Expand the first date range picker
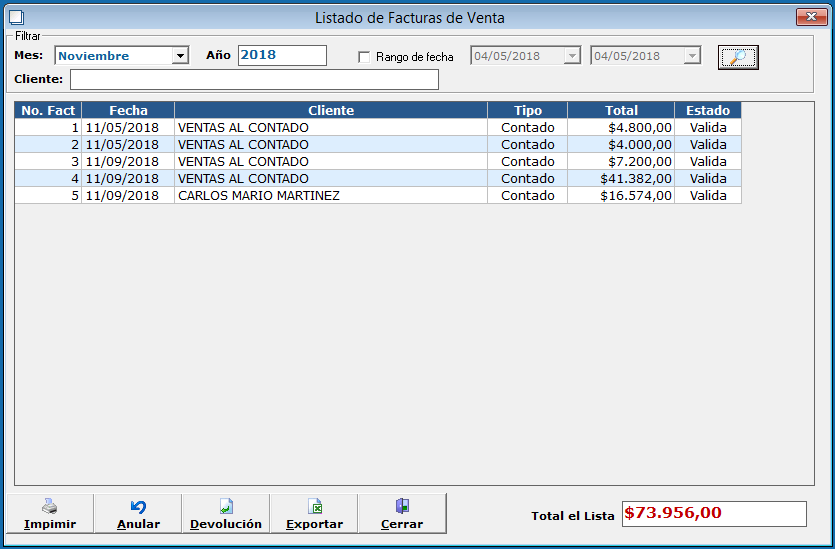 572,56
